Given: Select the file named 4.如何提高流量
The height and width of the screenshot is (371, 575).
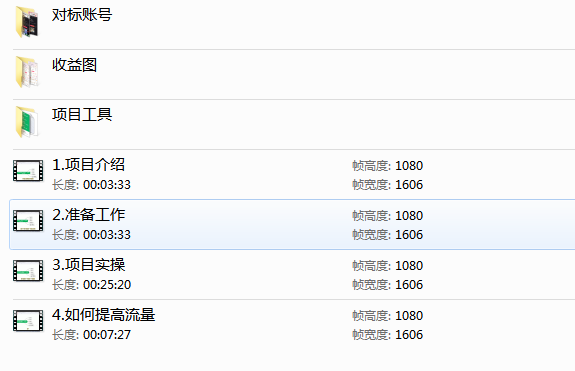Looking at the screenshot, I should 103,315.
